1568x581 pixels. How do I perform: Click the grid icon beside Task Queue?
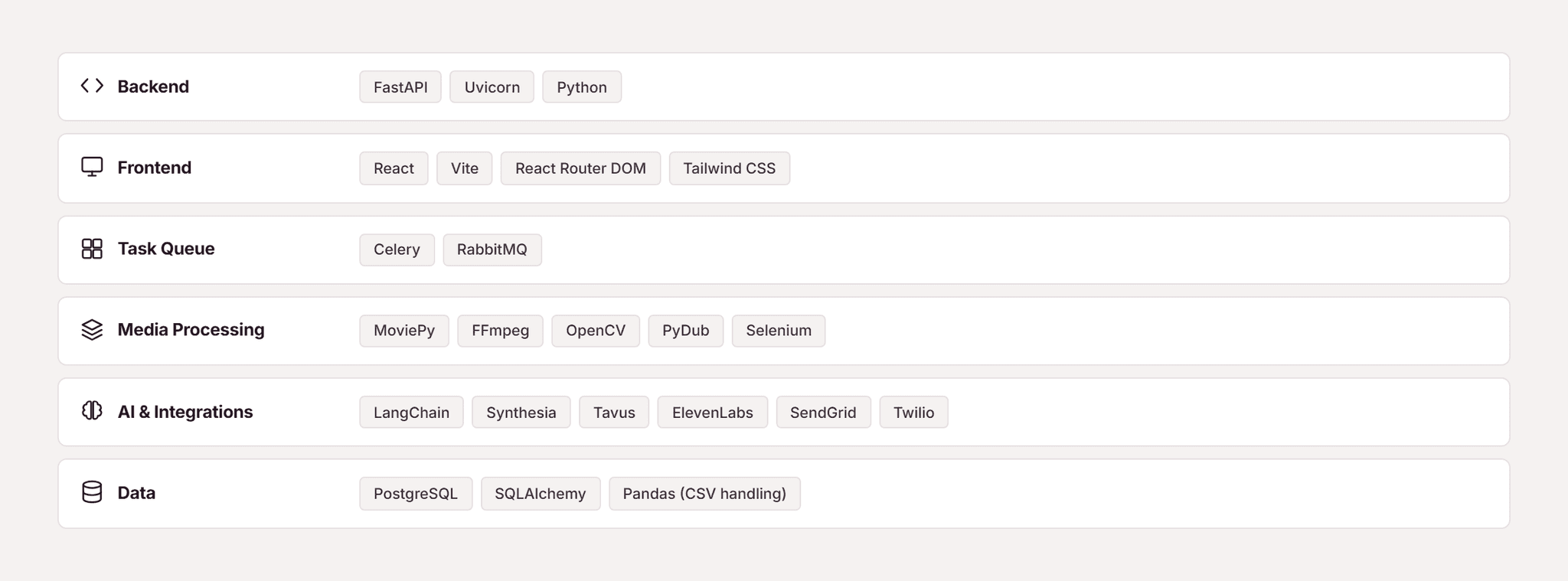(92, 249)
